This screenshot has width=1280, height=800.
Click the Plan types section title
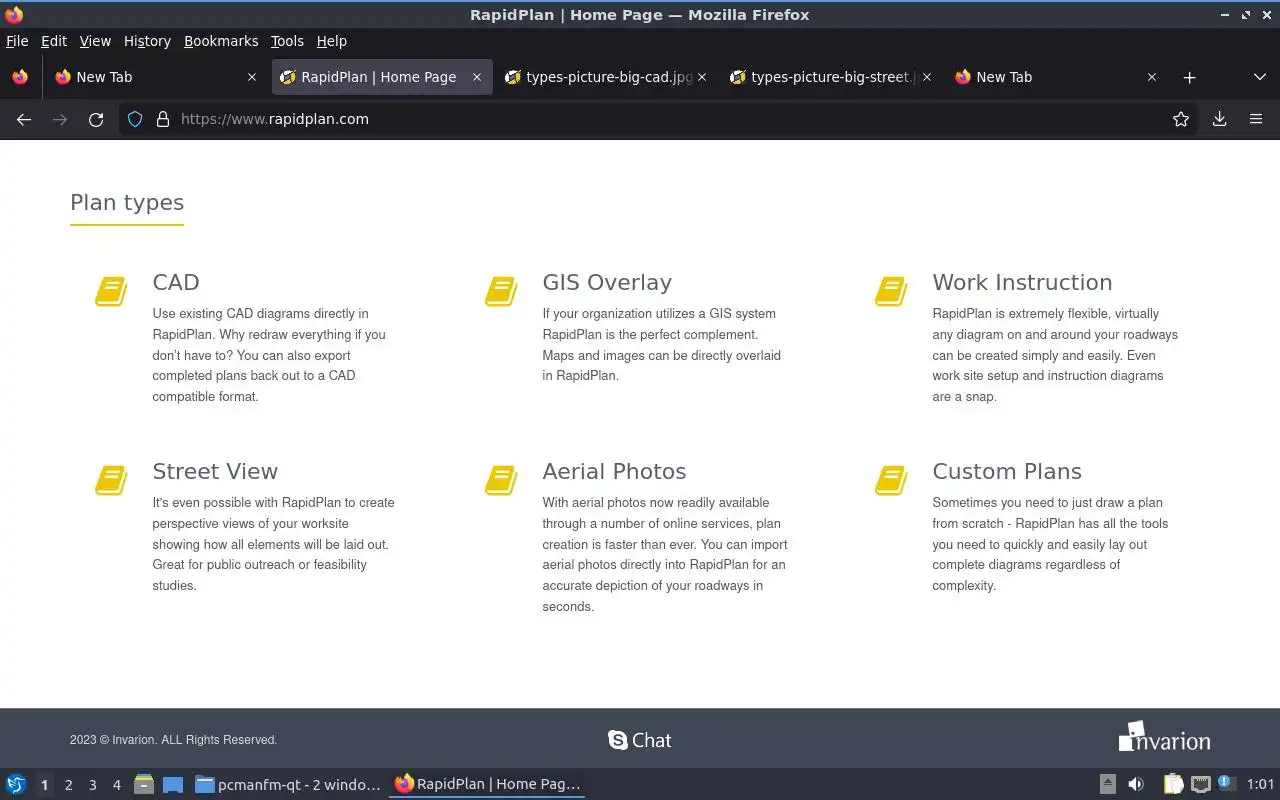(127, 203)
